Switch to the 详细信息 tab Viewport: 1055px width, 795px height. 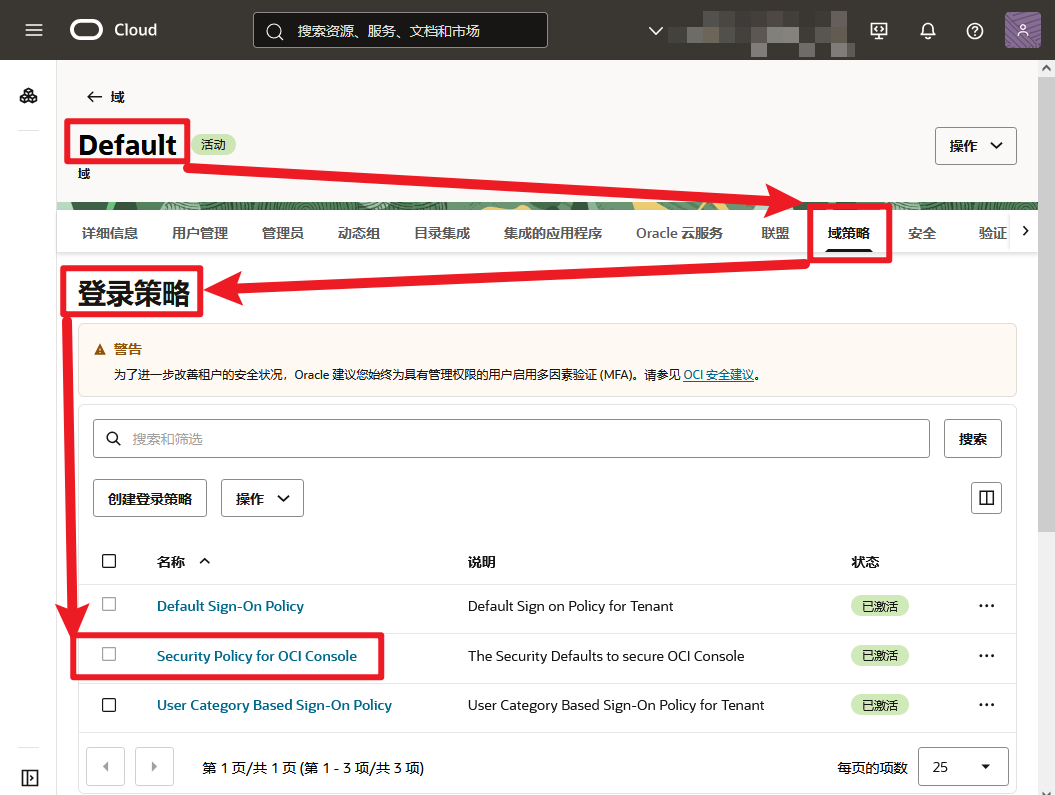(x=110, y=233)
